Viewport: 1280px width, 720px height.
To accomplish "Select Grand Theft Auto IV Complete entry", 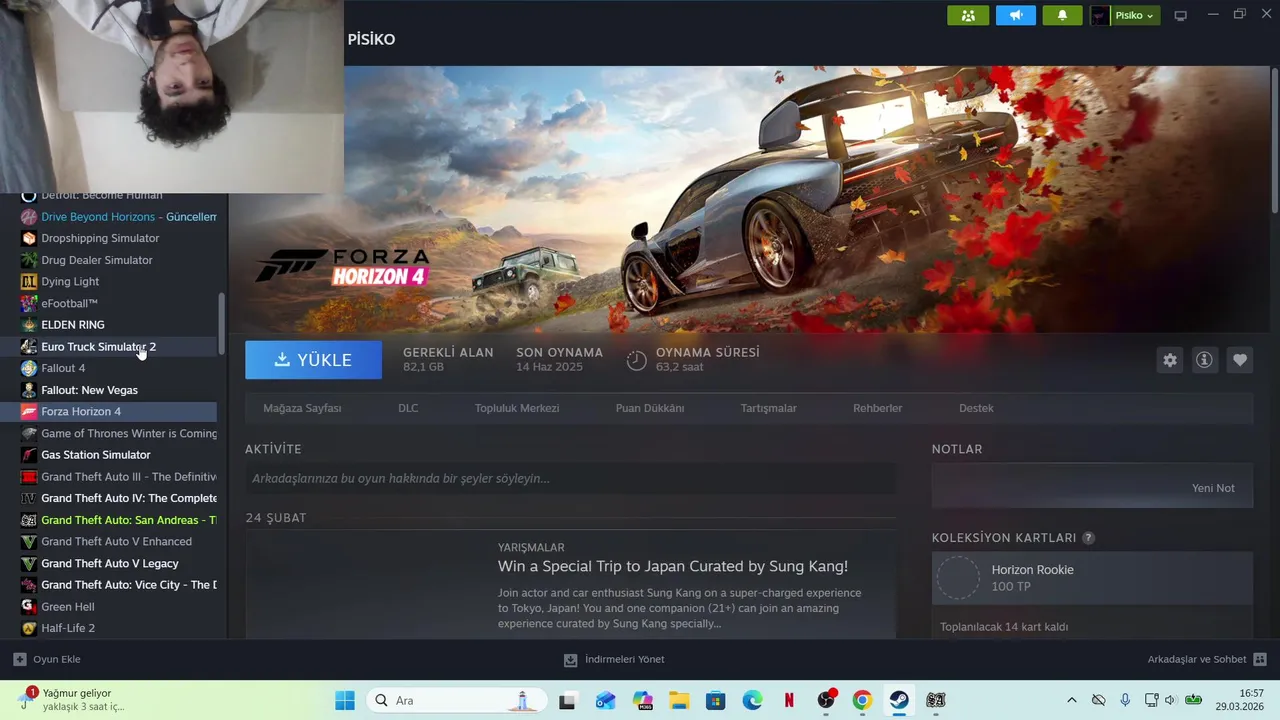I will (119, 498).
